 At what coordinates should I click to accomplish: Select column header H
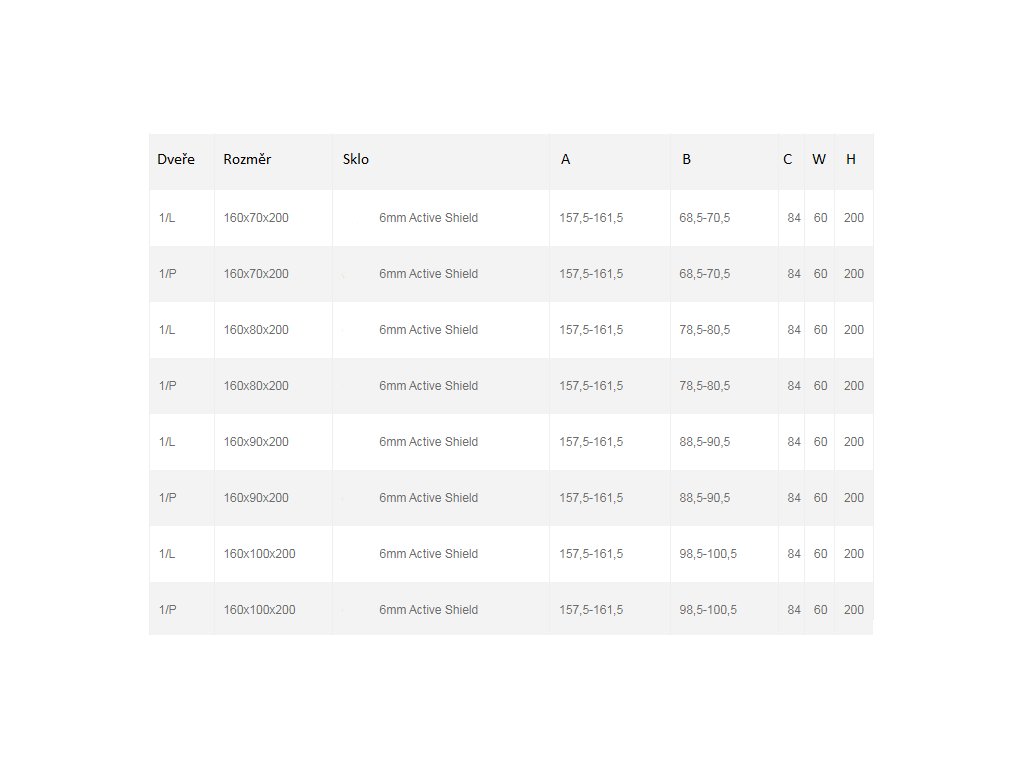click(851, 159)
